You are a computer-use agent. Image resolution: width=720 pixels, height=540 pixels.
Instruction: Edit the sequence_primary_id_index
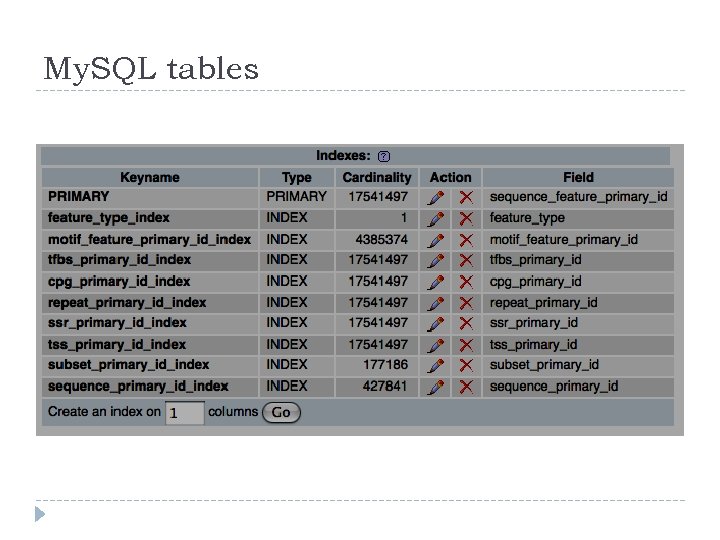[x=436, y=387]
